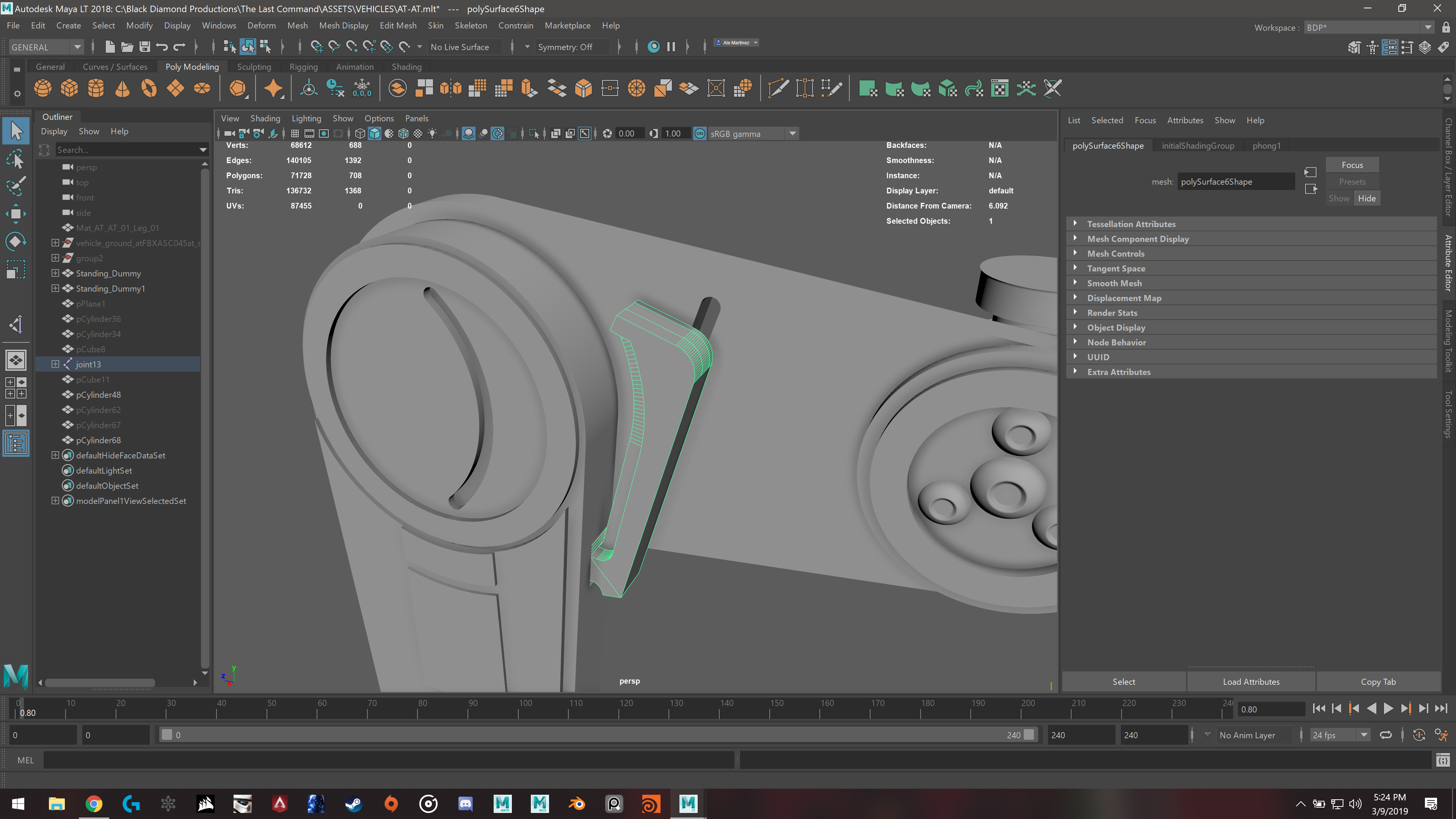Click the range slider end handle

1029,735
